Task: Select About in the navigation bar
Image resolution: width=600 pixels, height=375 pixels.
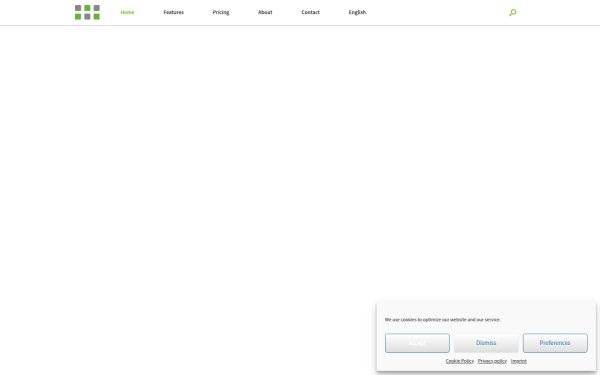Action: pyautogui.click(x=265, y=12)
